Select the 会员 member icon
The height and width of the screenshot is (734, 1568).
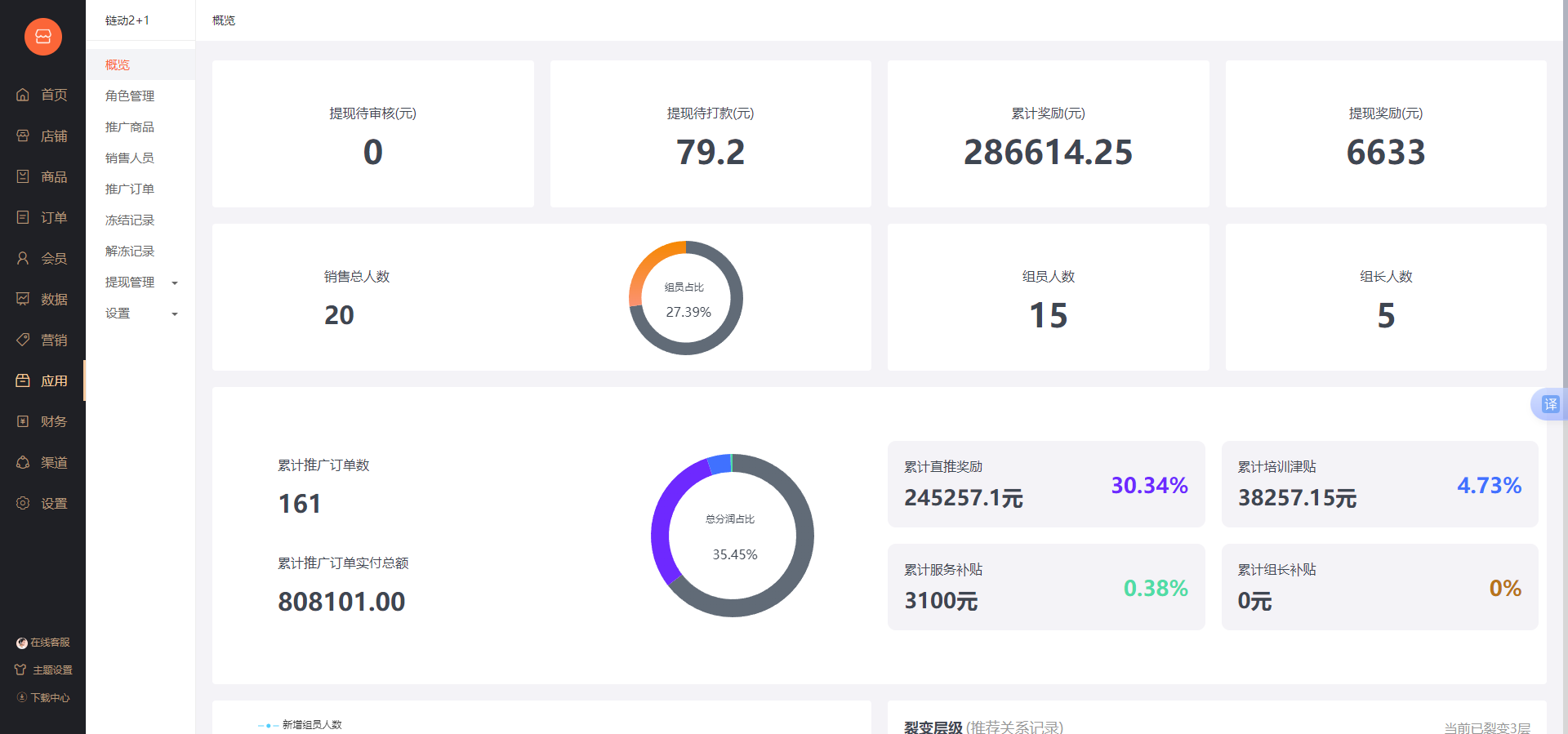point(23,258)
